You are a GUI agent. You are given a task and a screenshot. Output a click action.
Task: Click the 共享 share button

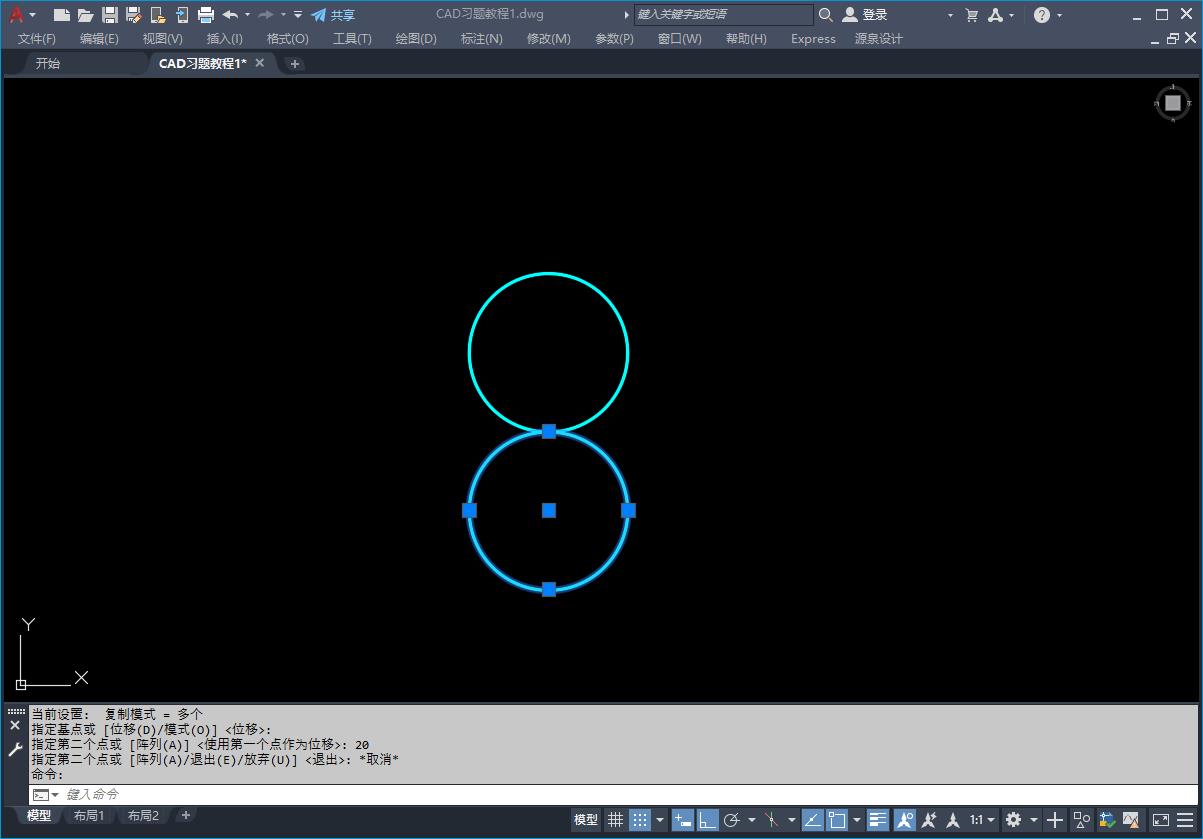[333, 15]
